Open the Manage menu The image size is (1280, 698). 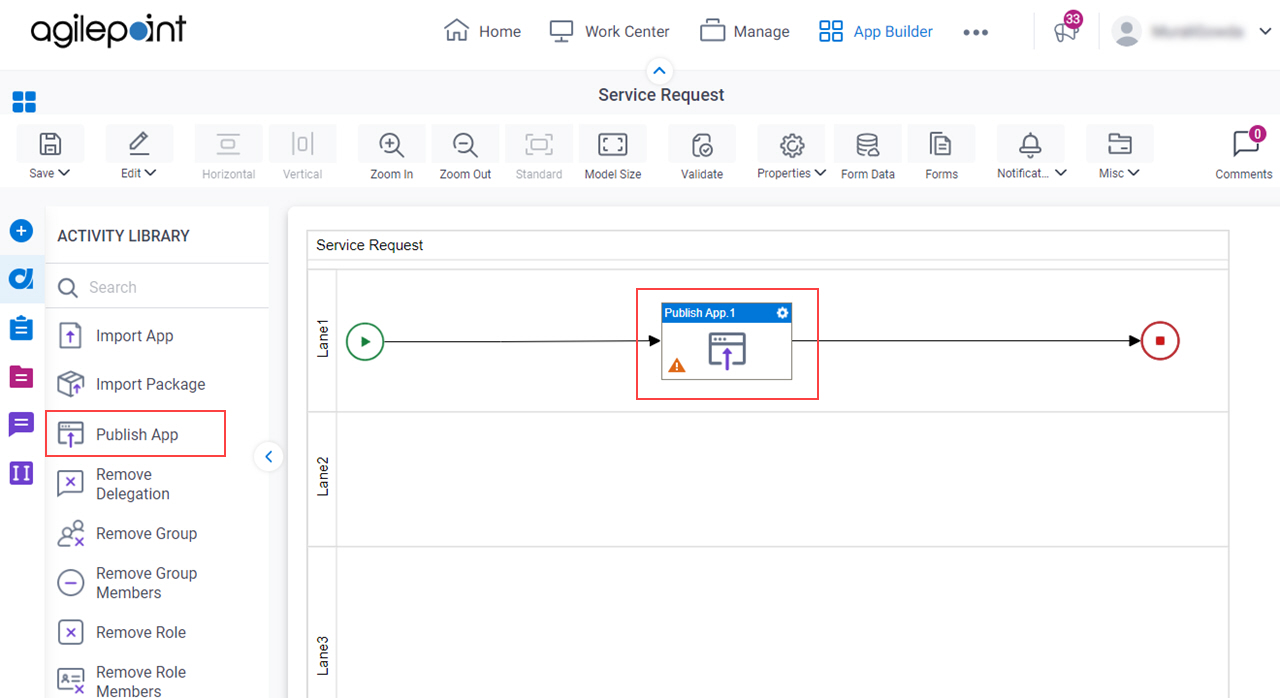(x=745, y=31)
